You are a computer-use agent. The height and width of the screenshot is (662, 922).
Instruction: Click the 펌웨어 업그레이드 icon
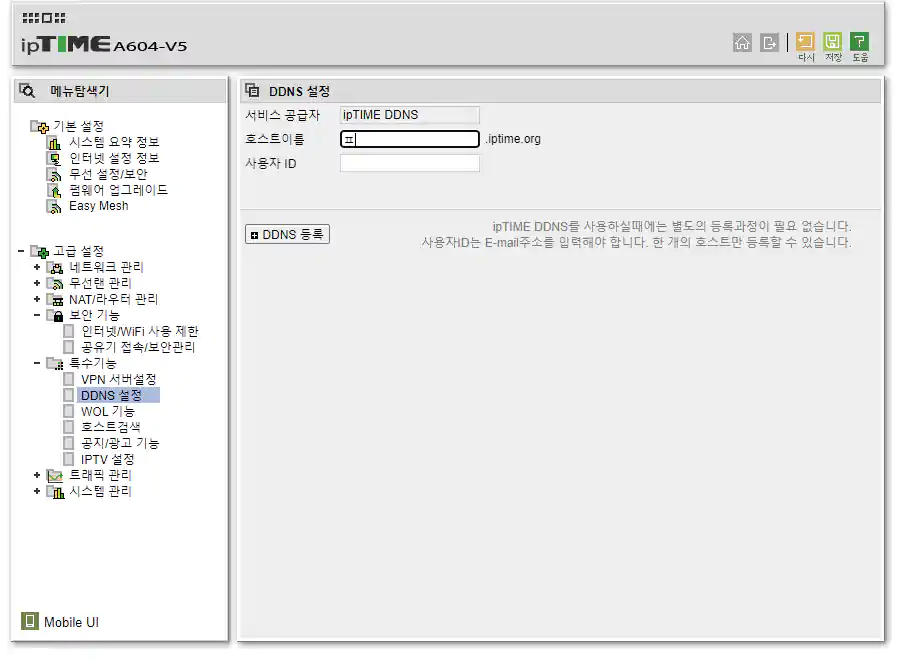point(54,190)
